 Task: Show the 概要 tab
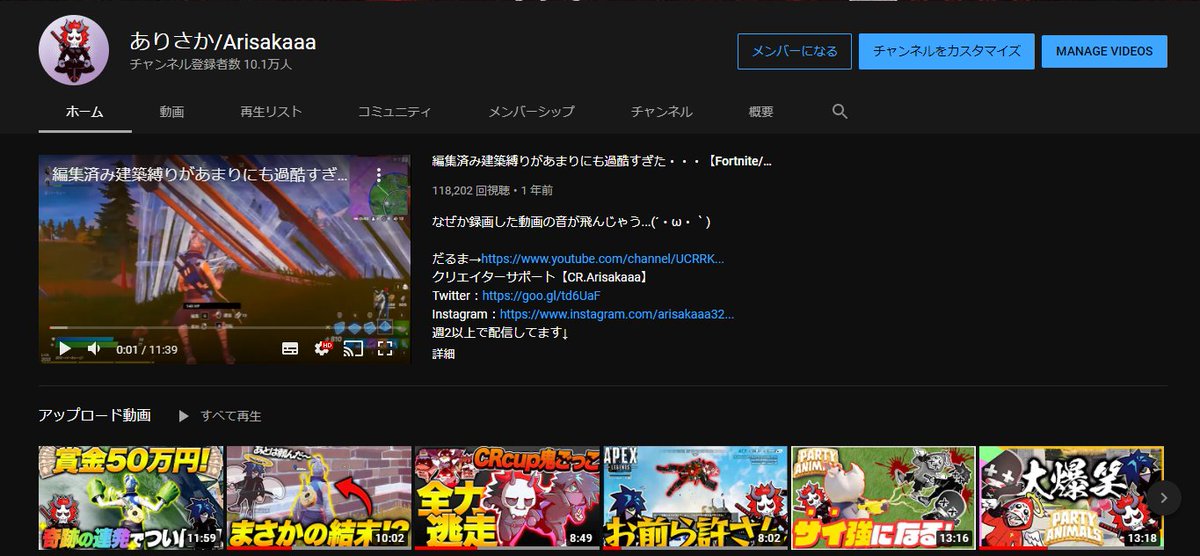click(761, 112)
